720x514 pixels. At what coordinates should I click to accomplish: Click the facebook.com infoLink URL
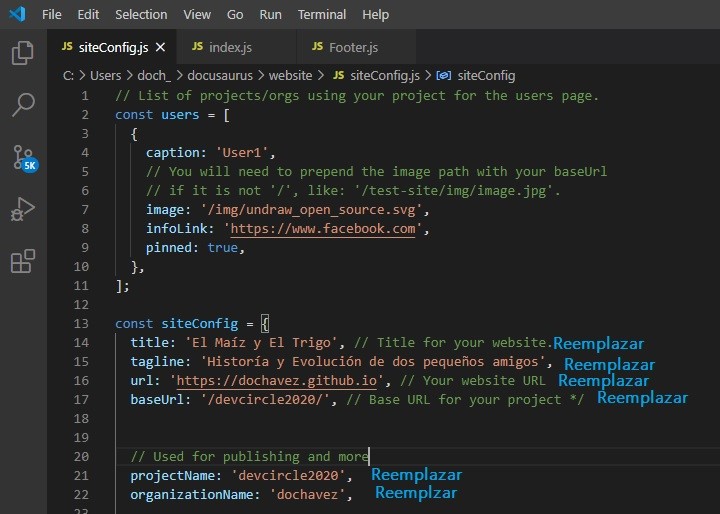pos(323,229)
